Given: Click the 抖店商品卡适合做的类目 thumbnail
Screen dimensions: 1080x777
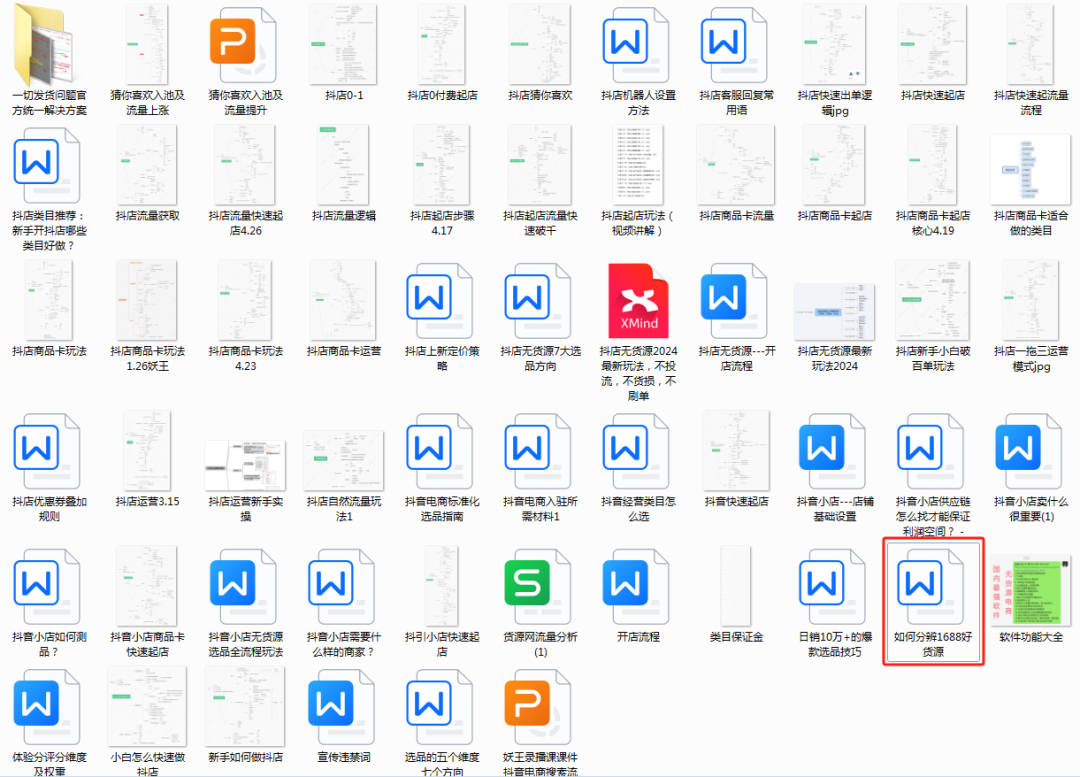Looking at the screenshot, I should 1030,169.
